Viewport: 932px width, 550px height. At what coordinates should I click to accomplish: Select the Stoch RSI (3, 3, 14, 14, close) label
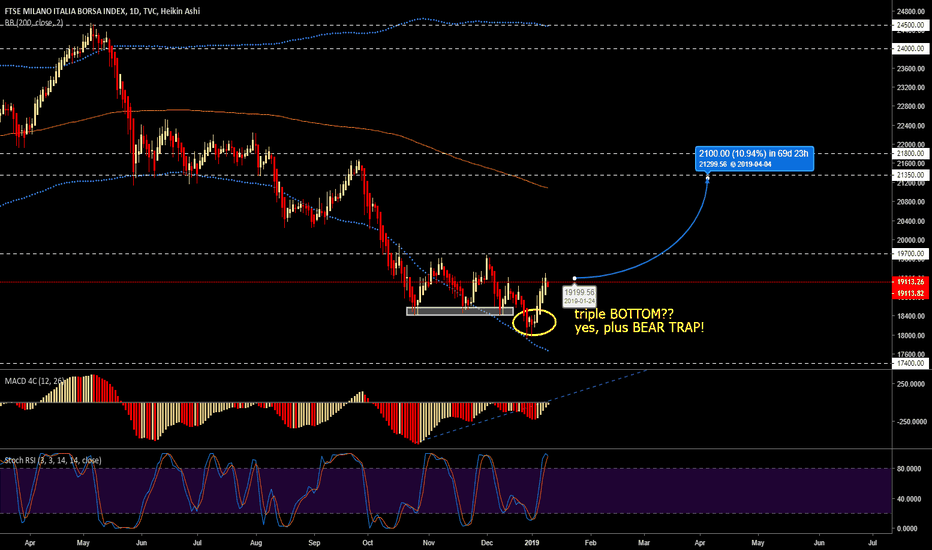(52, 460)
